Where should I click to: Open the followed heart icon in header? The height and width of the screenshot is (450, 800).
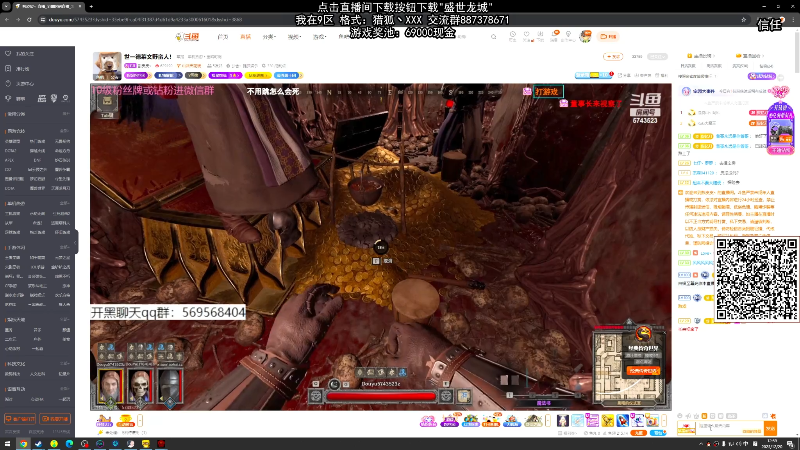point(527,36)
